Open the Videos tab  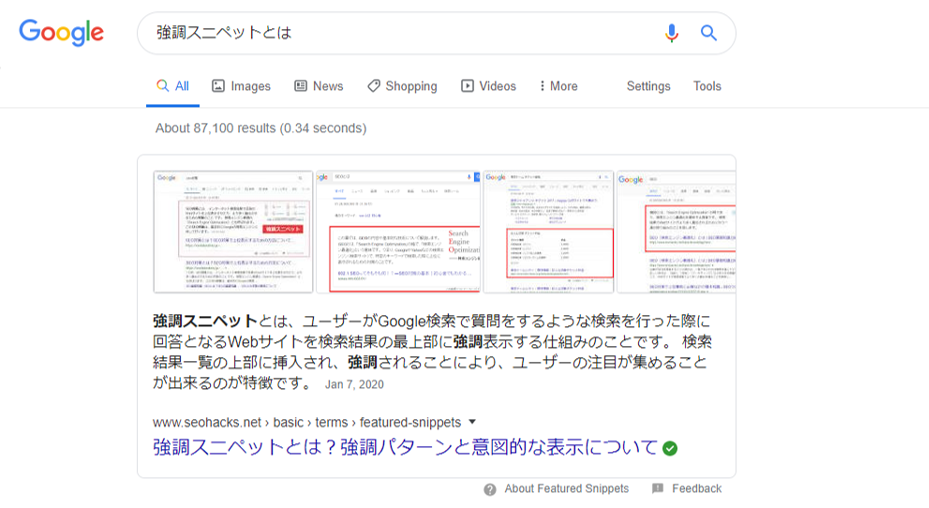(488, 87)
